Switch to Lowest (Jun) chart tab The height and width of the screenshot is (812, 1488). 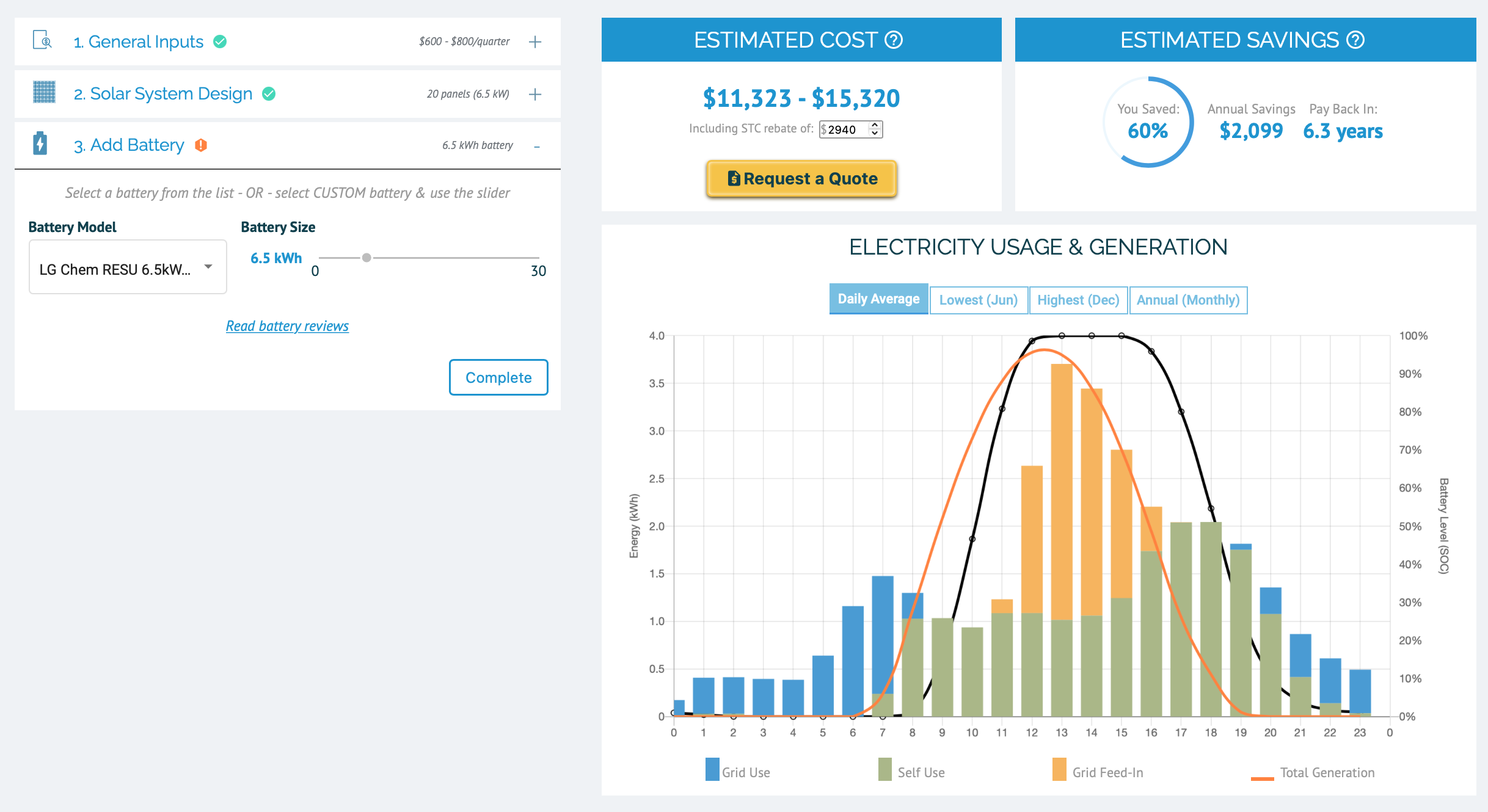tap(979, 300)
